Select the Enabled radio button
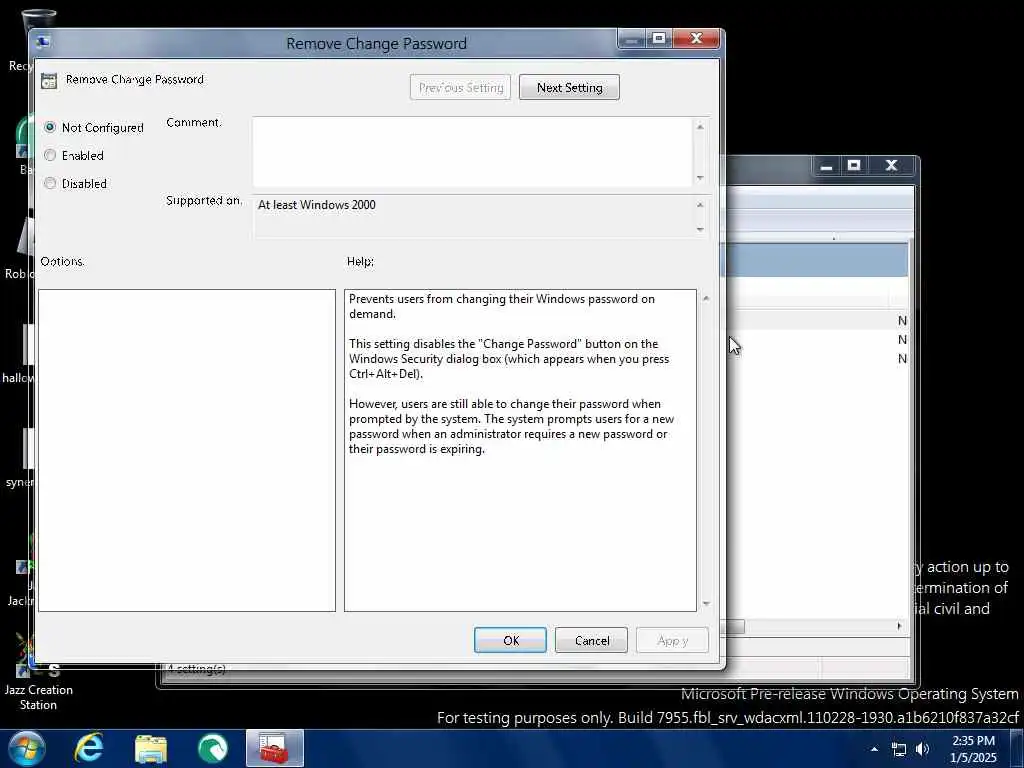The image size is (1024, 768). (x=50, y=155)
